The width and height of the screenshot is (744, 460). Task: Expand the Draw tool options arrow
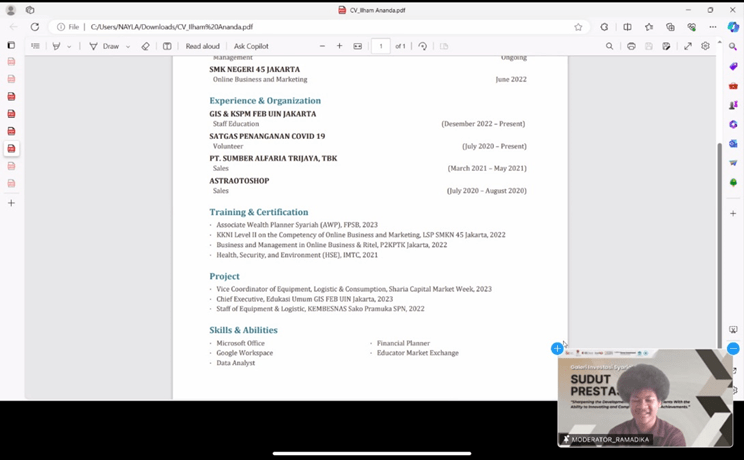[x=128, y=46]
